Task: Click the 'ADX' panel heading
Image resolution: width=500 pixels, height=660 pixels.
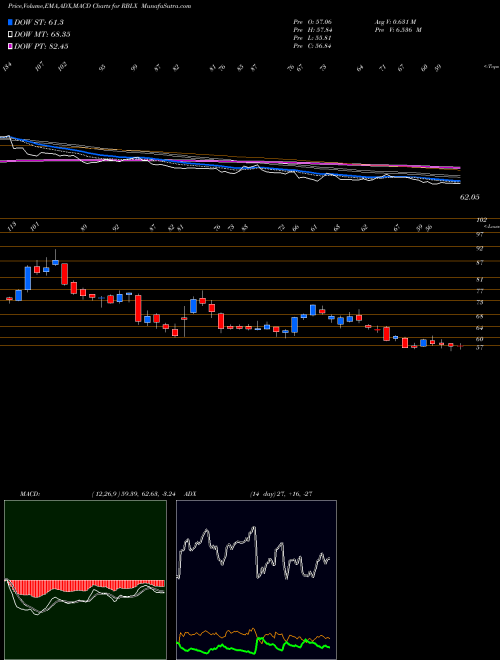Action: pos(190,494)
